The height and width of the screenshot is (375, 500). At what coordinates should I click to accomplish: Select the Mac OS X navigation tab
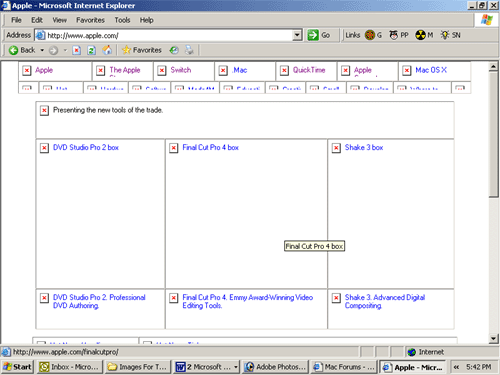coord(431,70)
